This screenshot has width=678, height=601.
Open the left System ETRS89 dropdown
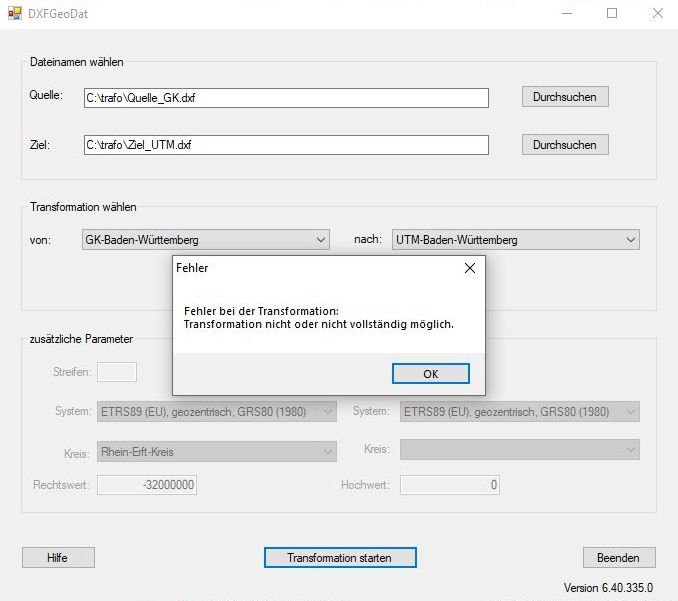pos(217,412)
